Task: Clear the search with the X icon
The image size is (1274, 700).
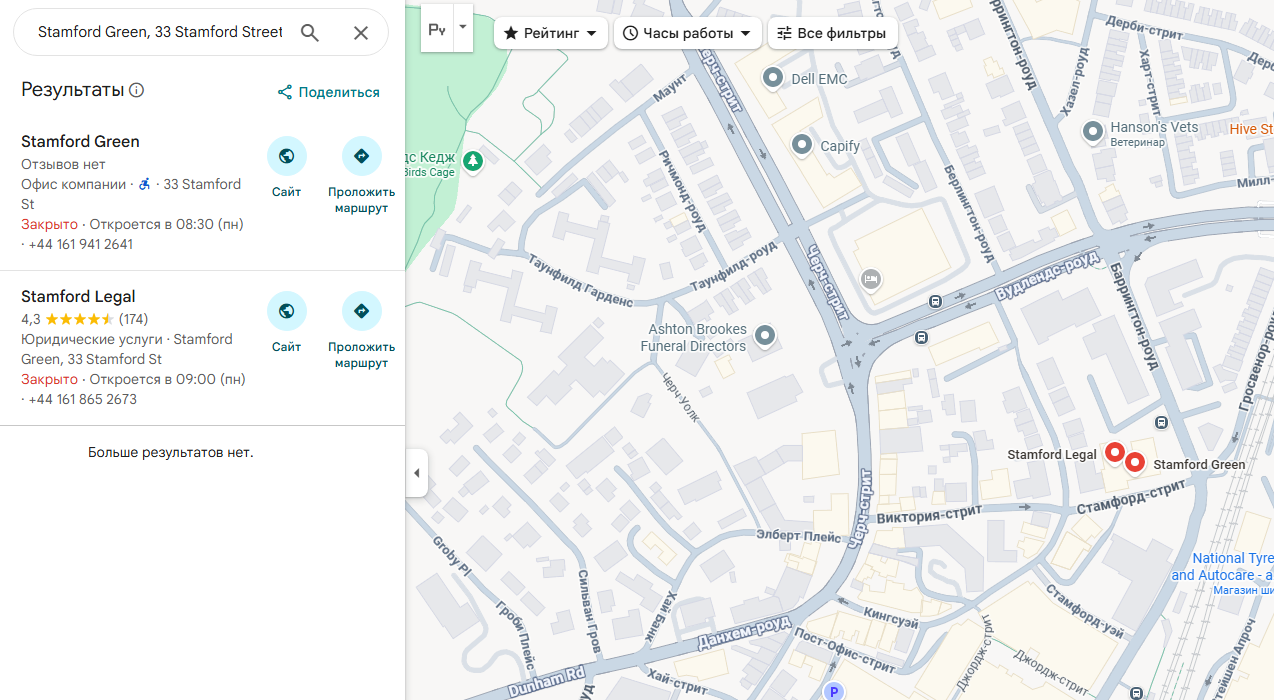Action: click(x=361, y=33)
